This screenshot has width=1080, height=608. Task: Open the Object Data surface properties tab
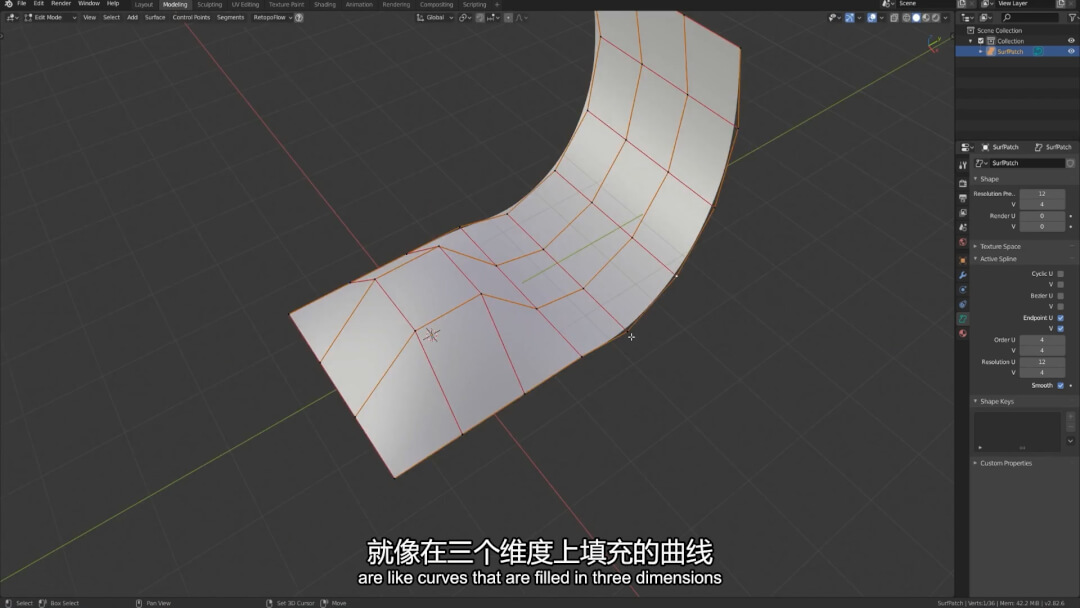(963, 319)
